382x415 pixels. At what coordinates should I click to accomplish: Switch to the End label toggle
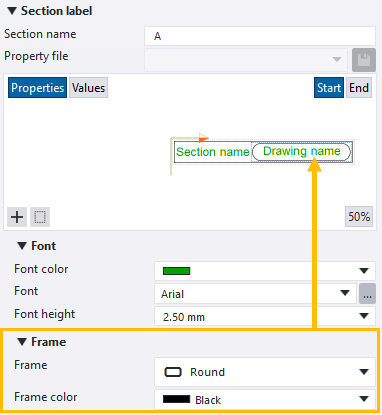click(359, 88)
